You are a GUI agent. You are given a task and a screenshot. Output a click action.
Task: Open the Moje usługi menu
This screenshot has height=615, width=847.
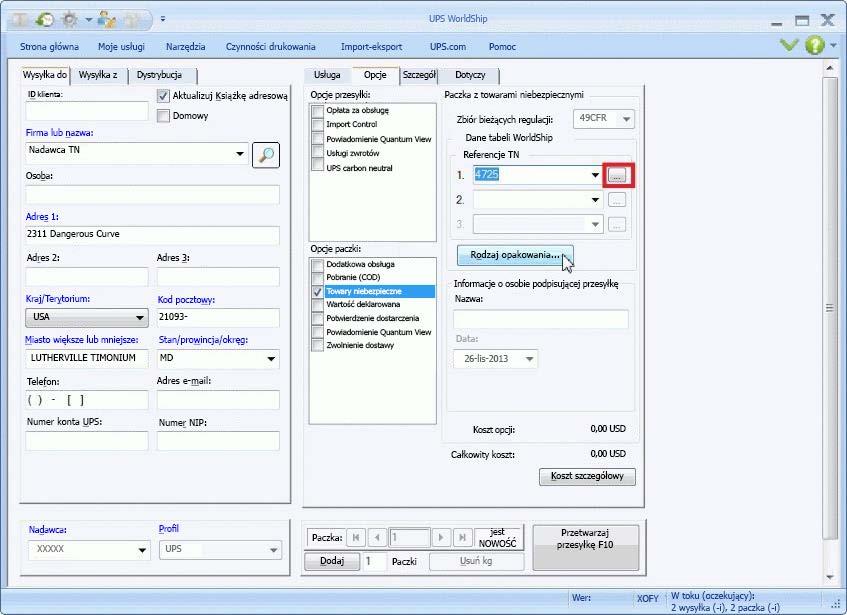[121, 47]
